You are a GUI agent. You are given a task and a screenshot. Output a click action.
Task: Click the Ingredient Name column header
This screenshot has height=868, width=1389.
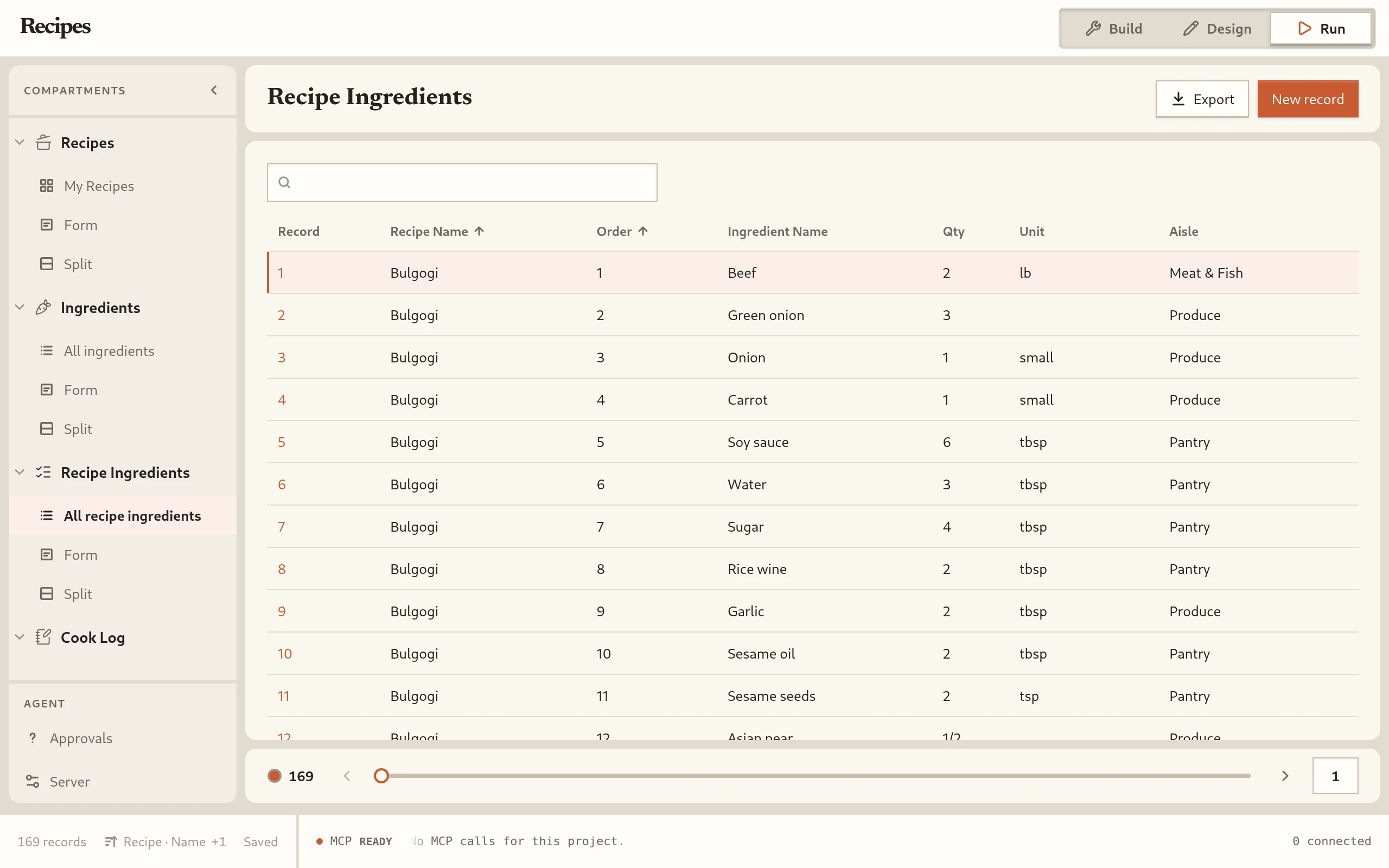click(x=778, y=231)
